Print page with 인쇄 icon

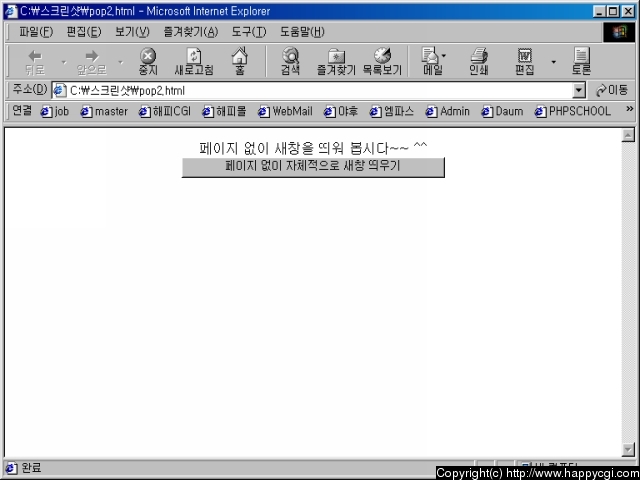(479, 62)
